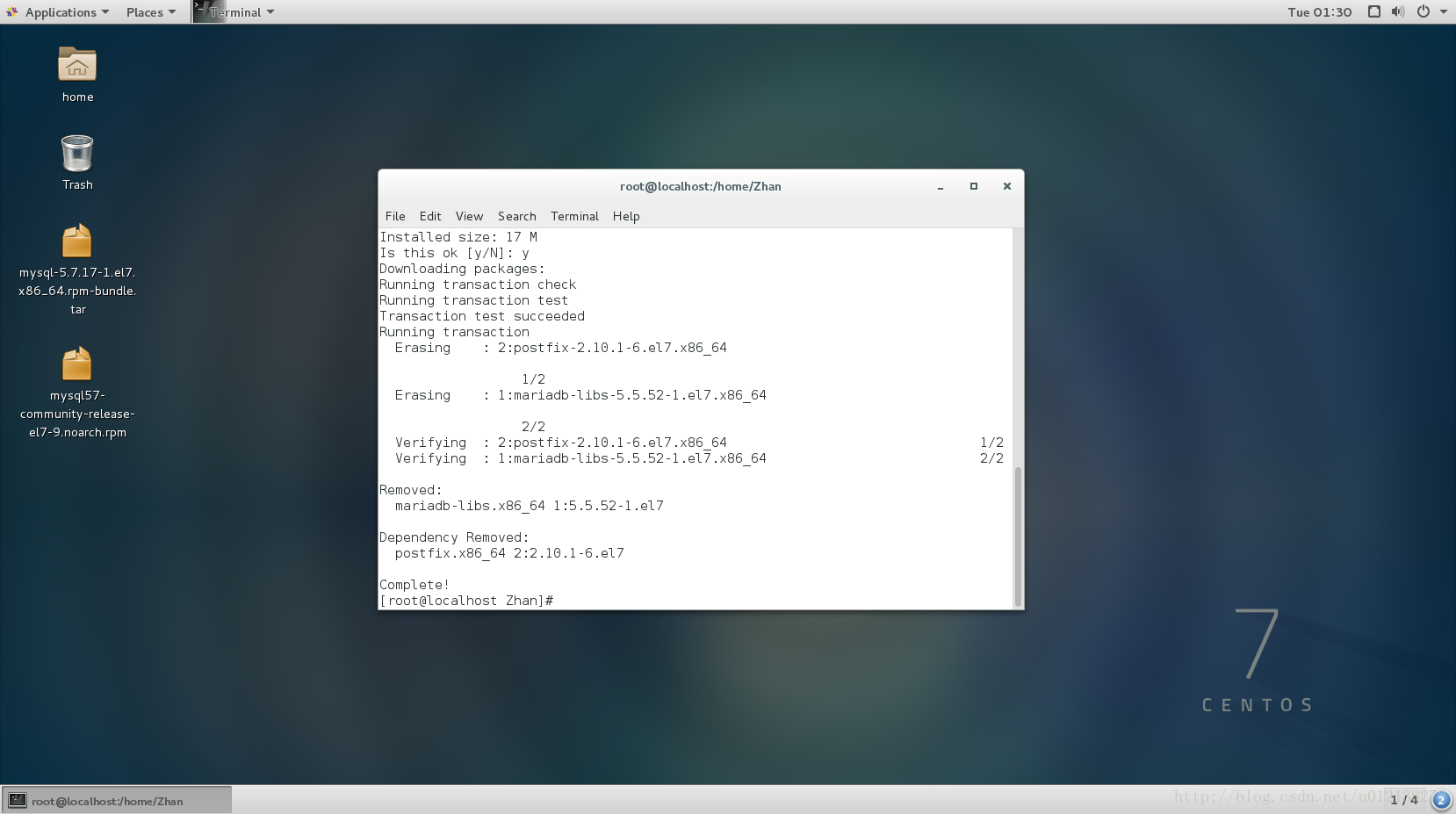This screenshot has width=1456, height=814.
Task: Maximize the terminal window
Action: pyautogui.click(x=974, y=186)
